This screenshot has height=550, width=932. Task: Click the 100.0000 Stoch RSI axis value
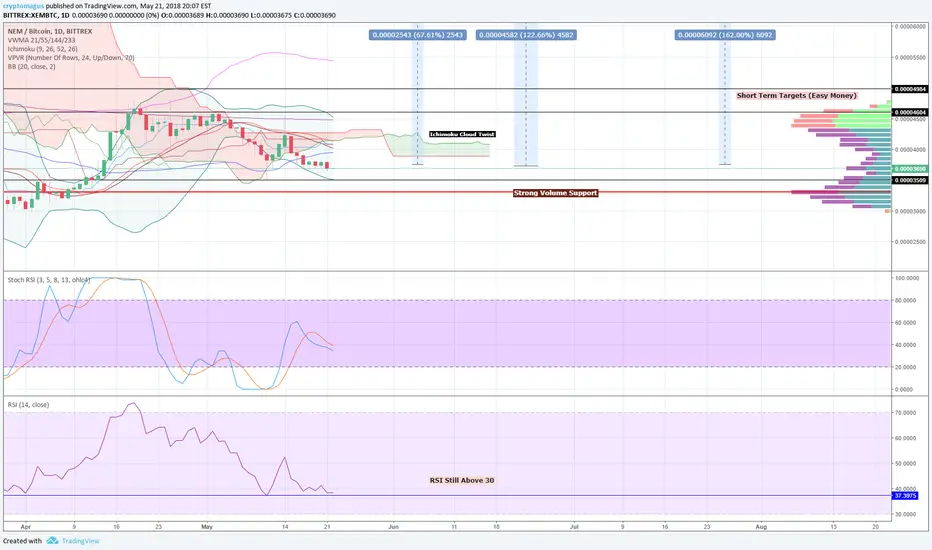pyautogui.click(x=906, y=278)
